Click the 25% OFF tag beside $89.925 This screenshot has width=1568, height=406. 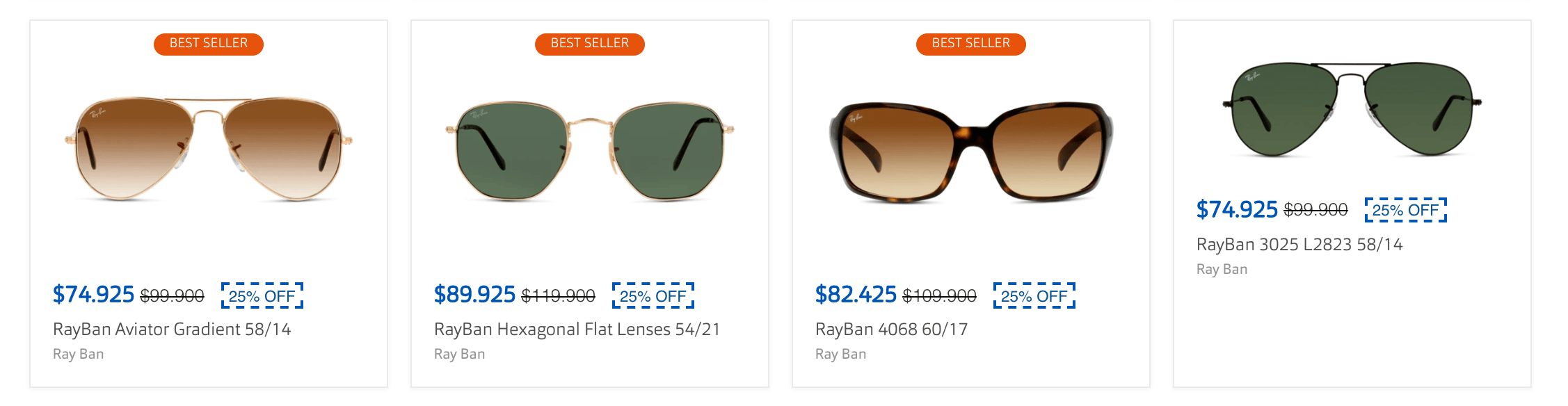pyautogui.click(x=653, y=296)
